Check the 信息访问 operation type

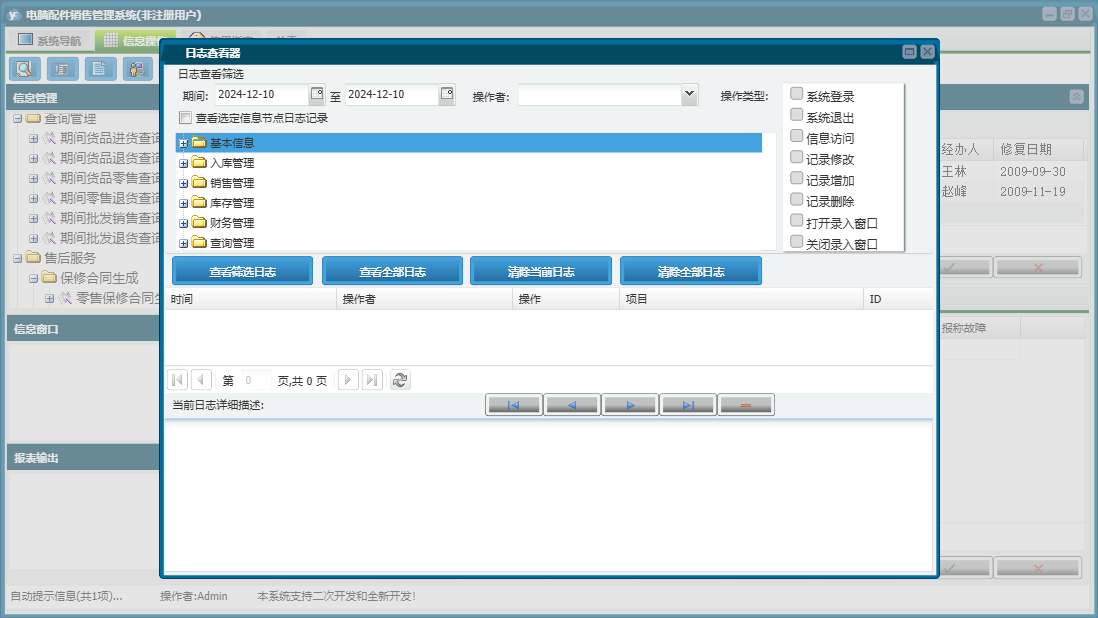(796, 136)
